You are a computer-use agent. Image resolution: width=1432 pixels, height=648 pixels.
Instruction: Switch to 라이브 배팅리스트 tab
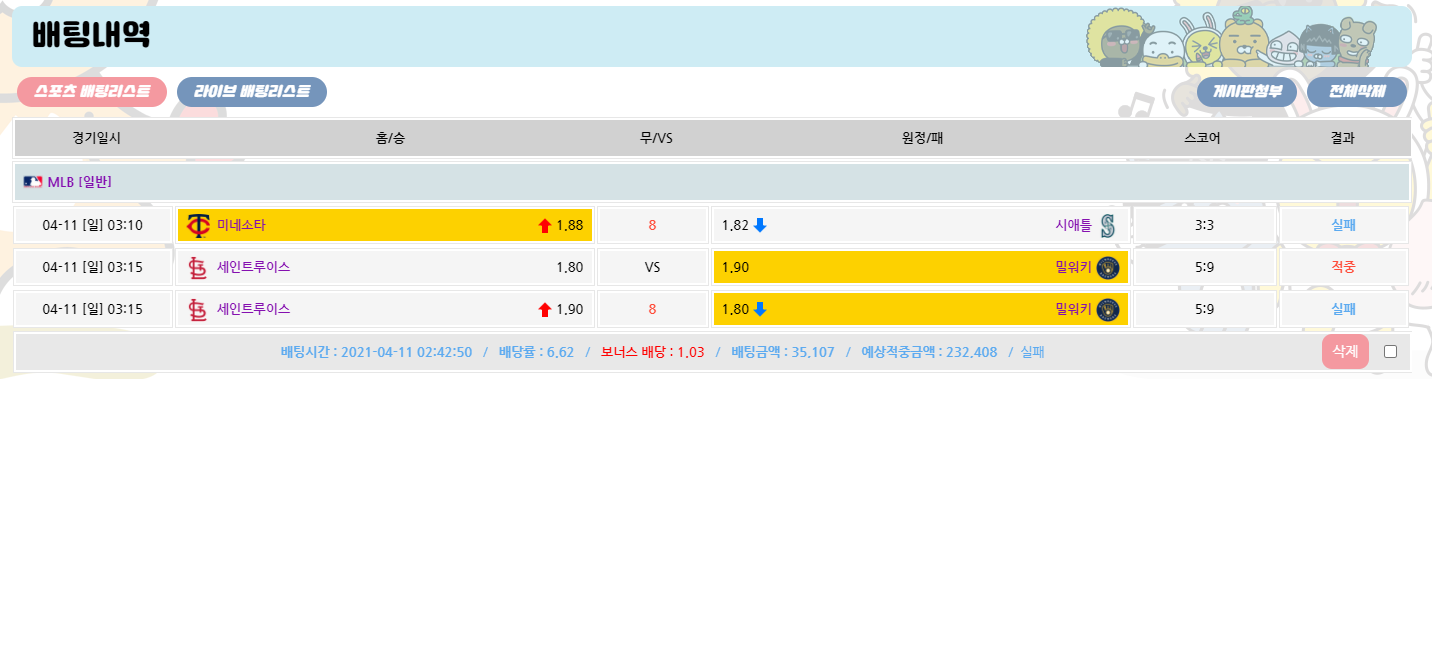(x=252, y=92)
